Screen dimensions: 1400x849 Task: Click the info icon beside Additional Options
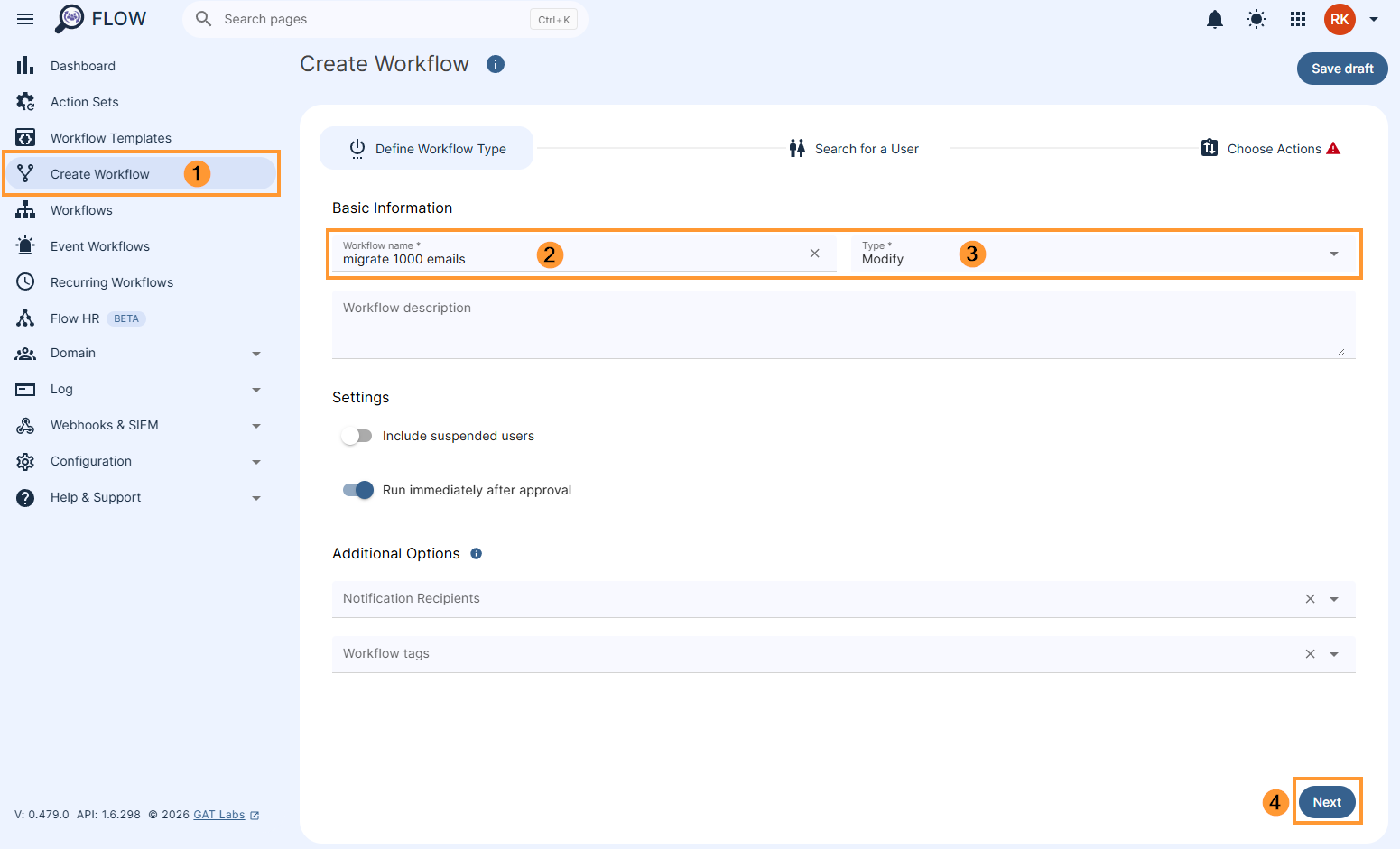coord(477,554)
